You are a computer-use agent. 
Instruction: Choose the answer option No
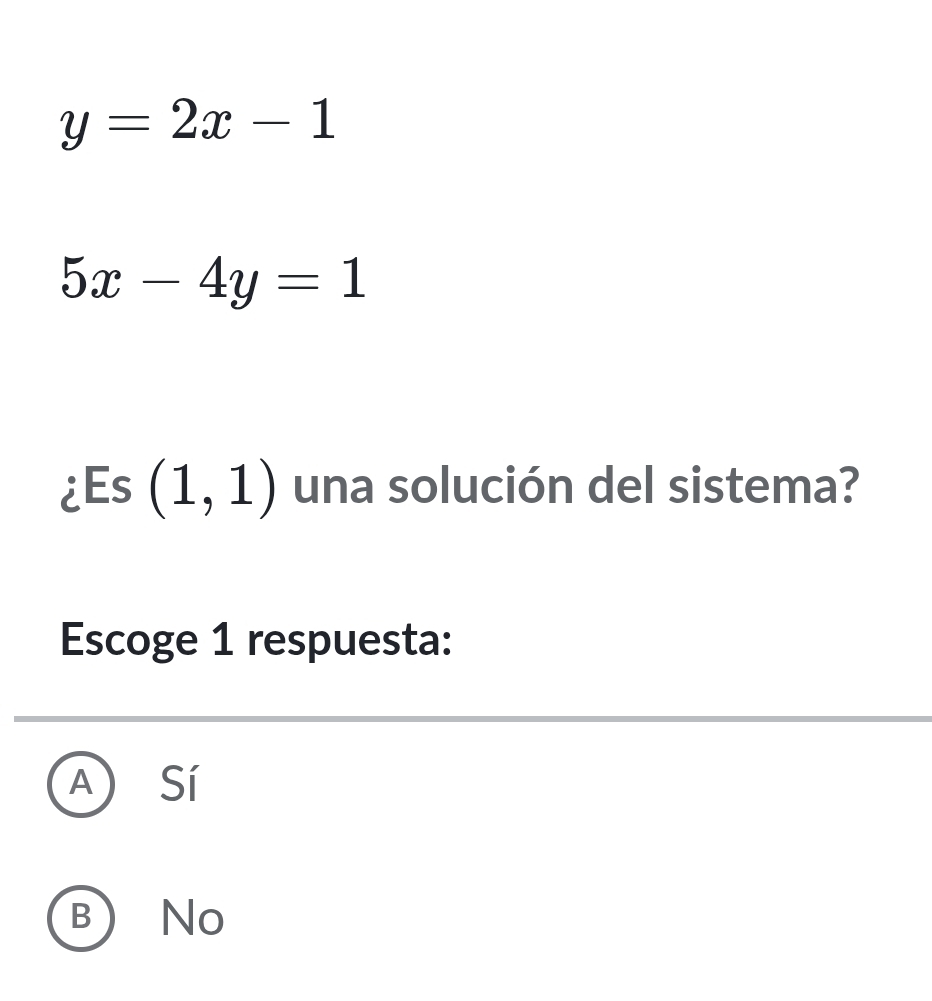tap(190, 919)
